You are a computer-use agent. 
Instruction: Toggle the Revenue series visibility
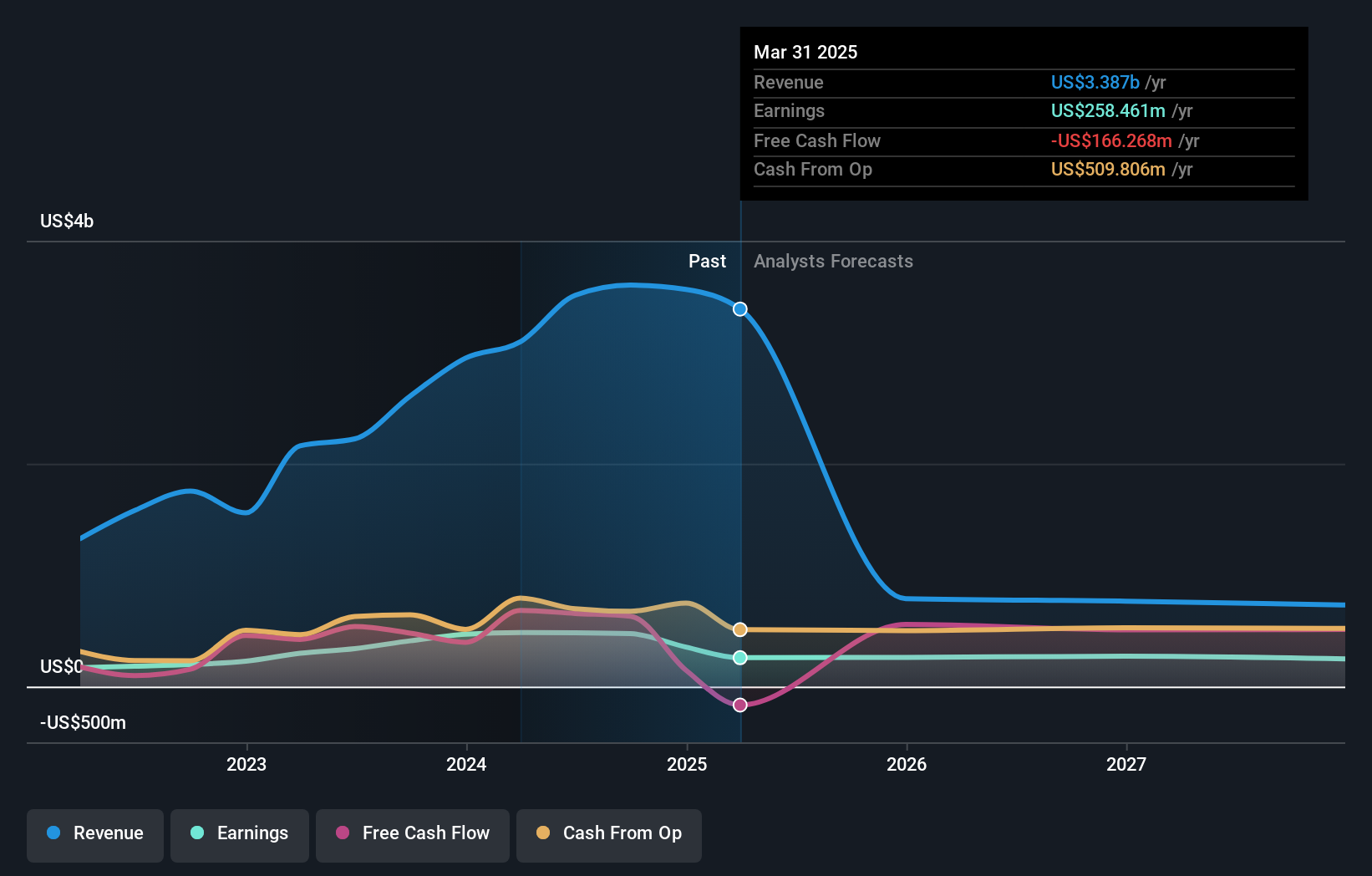[x=94, y=835]
